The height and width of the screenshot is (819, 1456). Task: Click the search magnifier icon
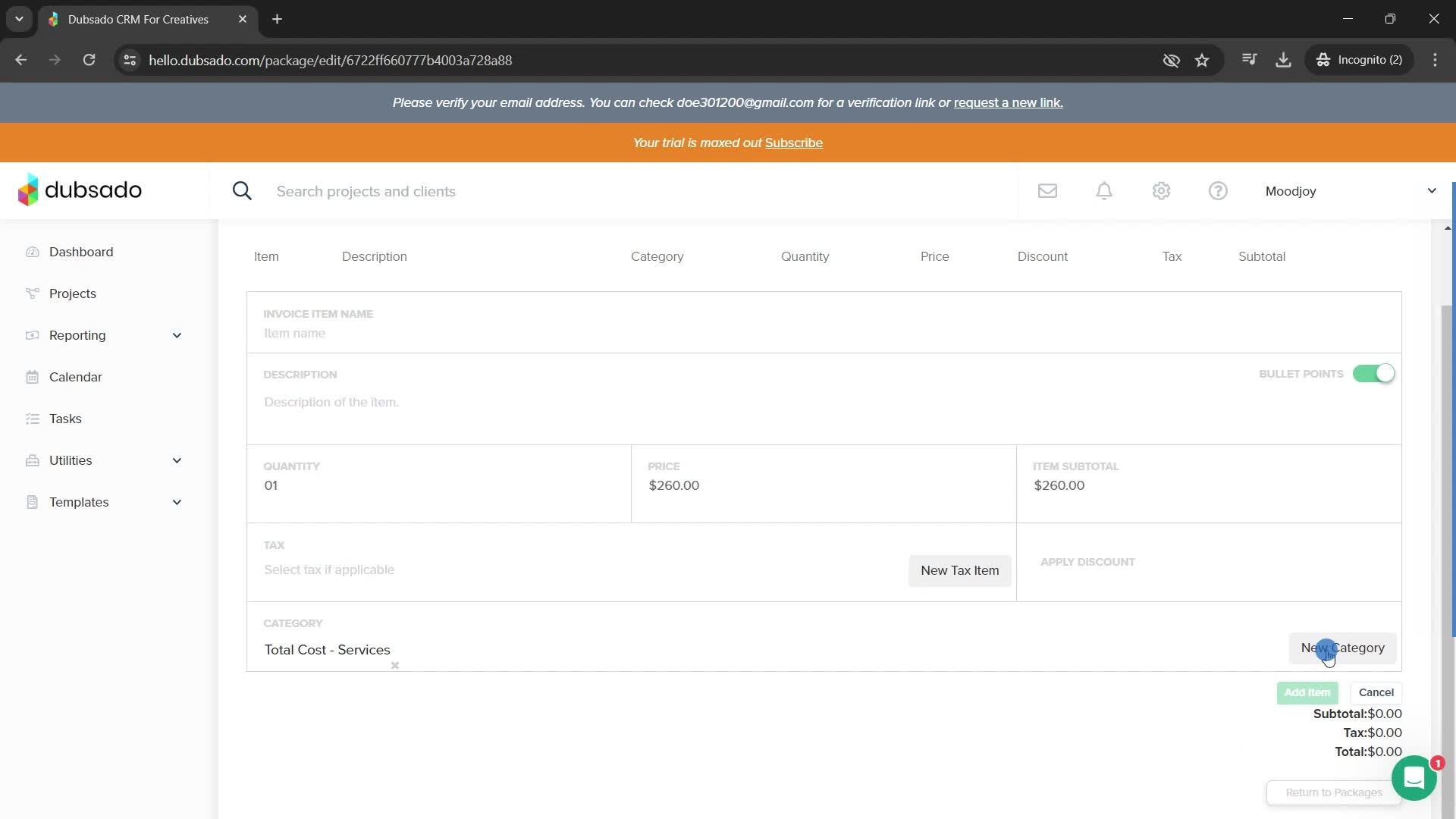pyautogui.click(x=242, y=191)
